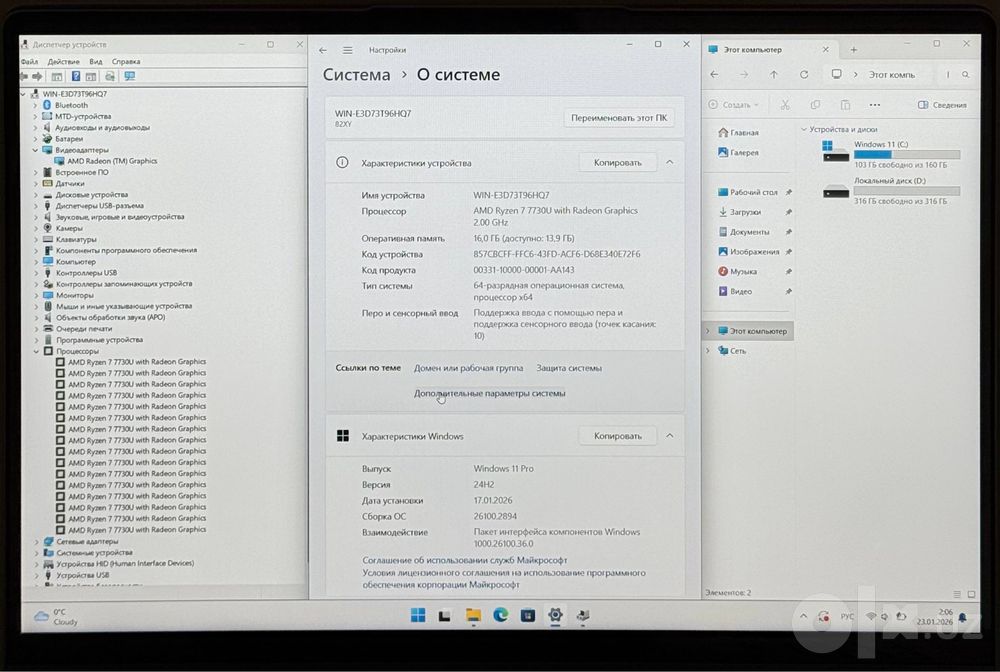Screen dimensions: 1000x672
Task: Collapse the Процессоры node
Action: [36, 351]
